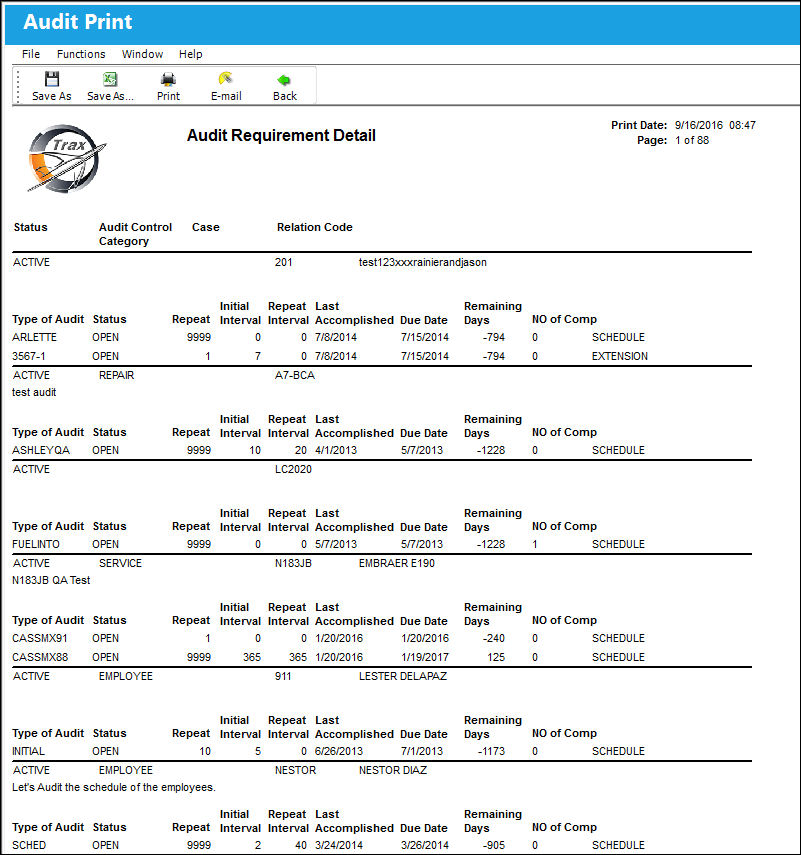Screen dimensions: 801x855
Task: Click the toolbar drag handle dots
Action: [18, 86]
